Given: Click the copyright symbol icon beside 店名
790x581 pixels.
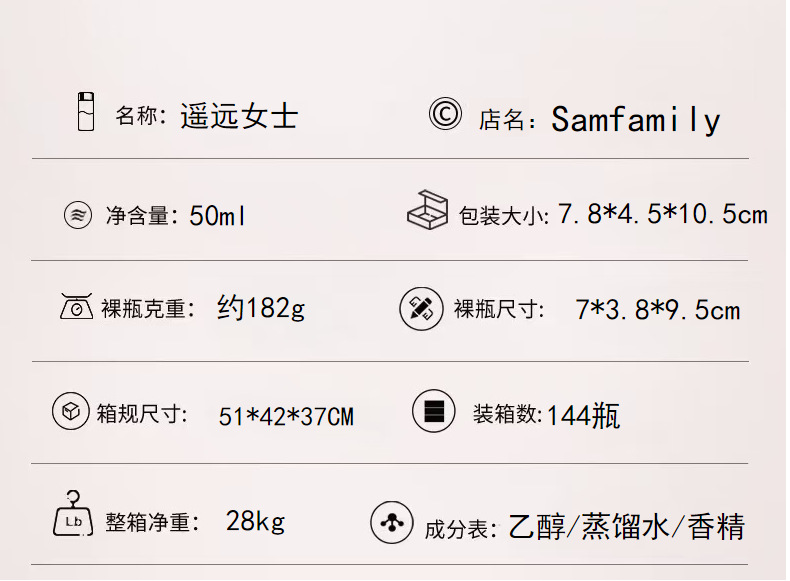Looking at the screenshot, I should [x=445, y=114].
